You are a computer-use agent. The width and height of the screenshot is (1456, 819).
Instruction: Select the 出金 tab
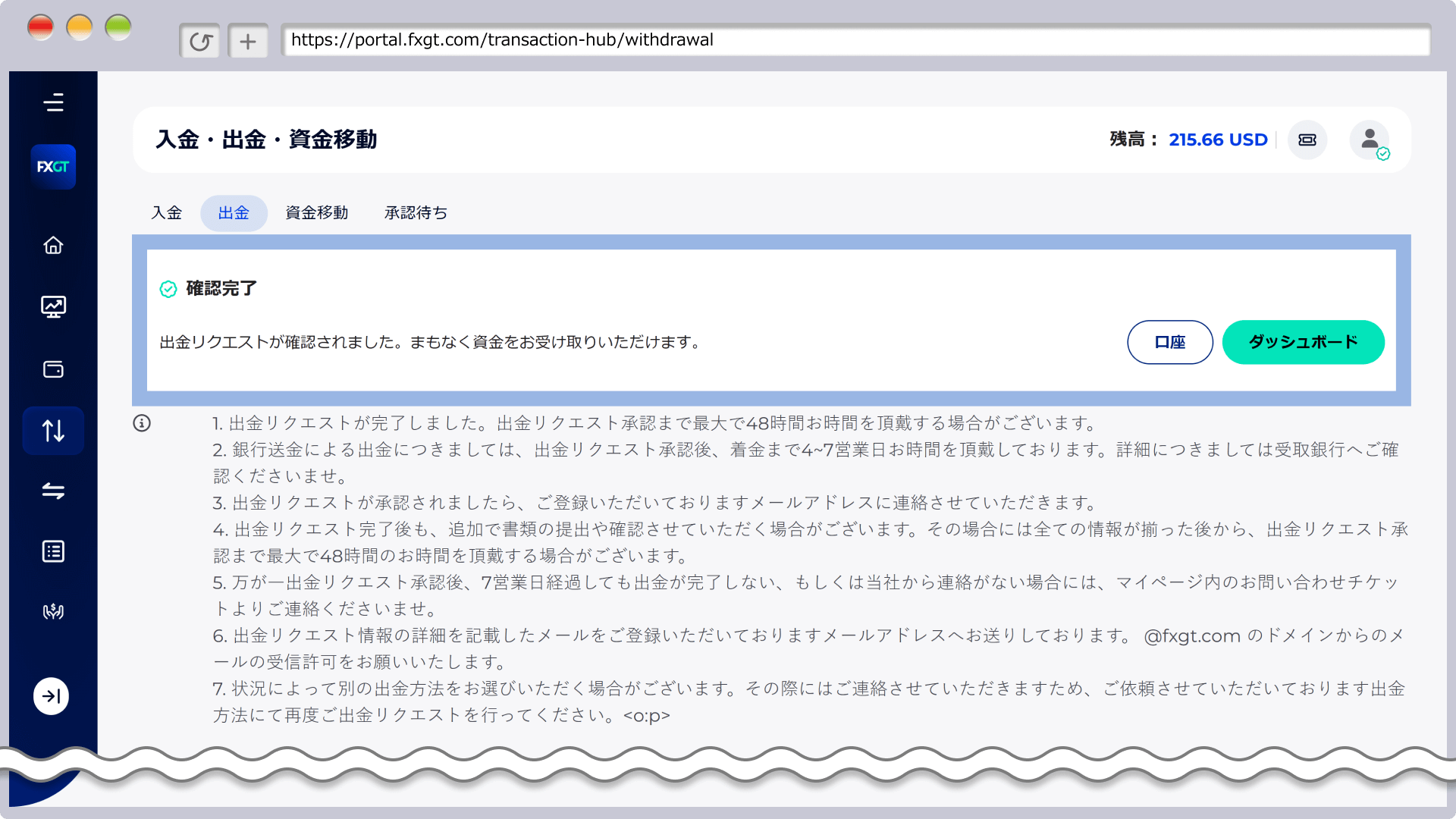point(234,213)
